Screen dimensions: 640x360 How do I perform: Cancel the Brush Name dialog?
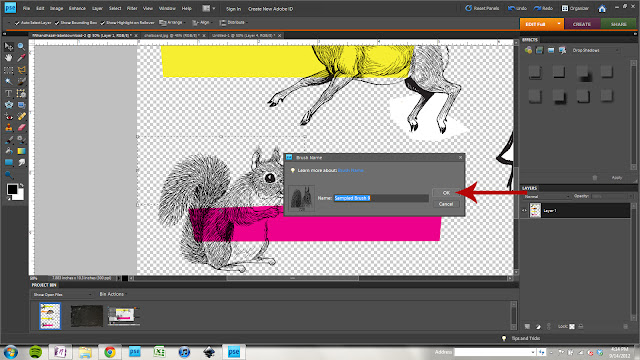point(446,204)
